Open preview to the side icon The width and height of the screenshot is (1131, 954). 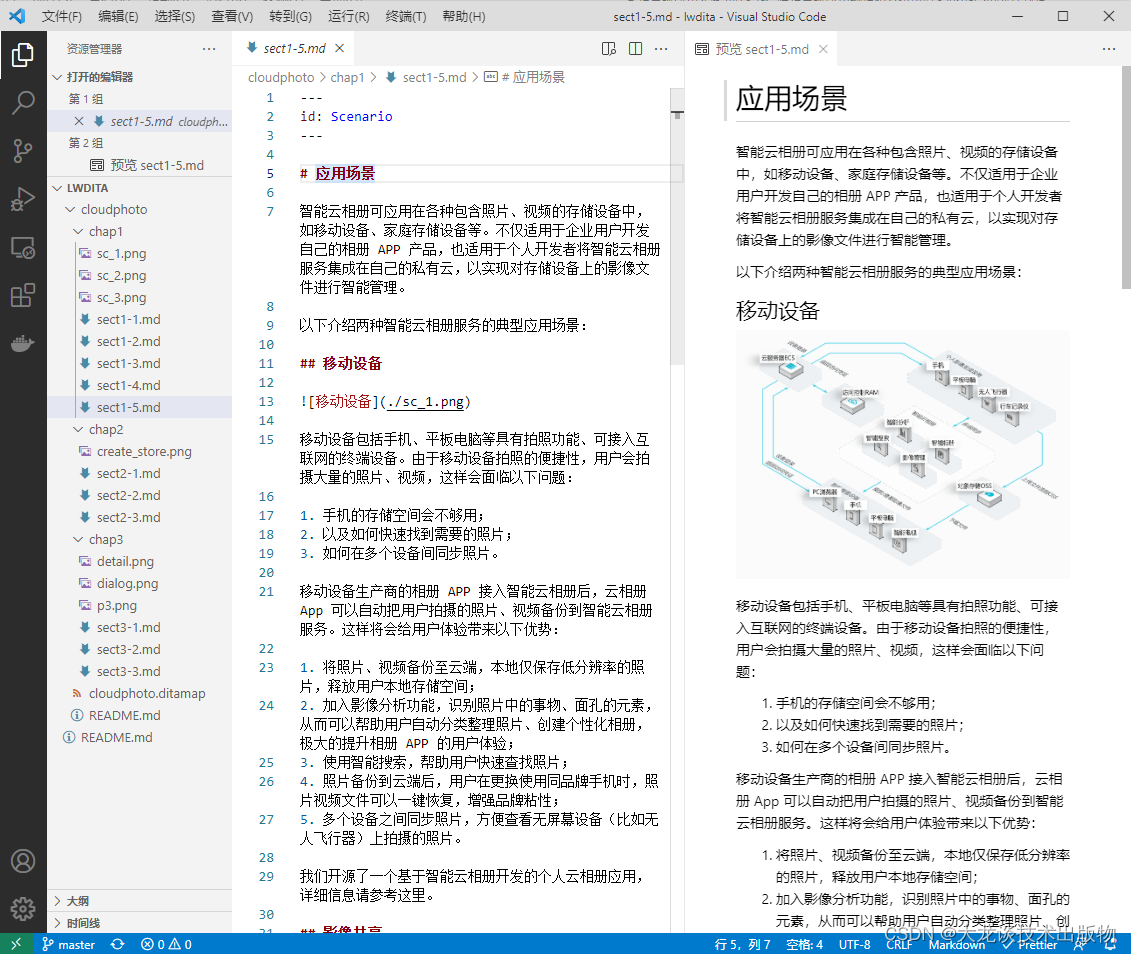pyautogui.click(x=609, y=48)
